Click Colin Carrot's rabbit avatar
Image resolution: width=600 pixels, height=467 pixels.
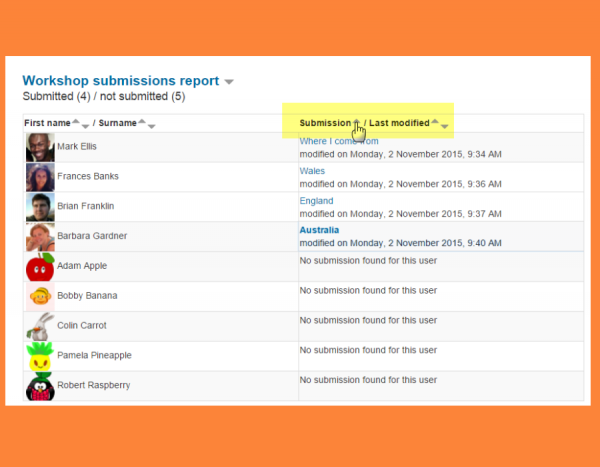click(40, 326)
